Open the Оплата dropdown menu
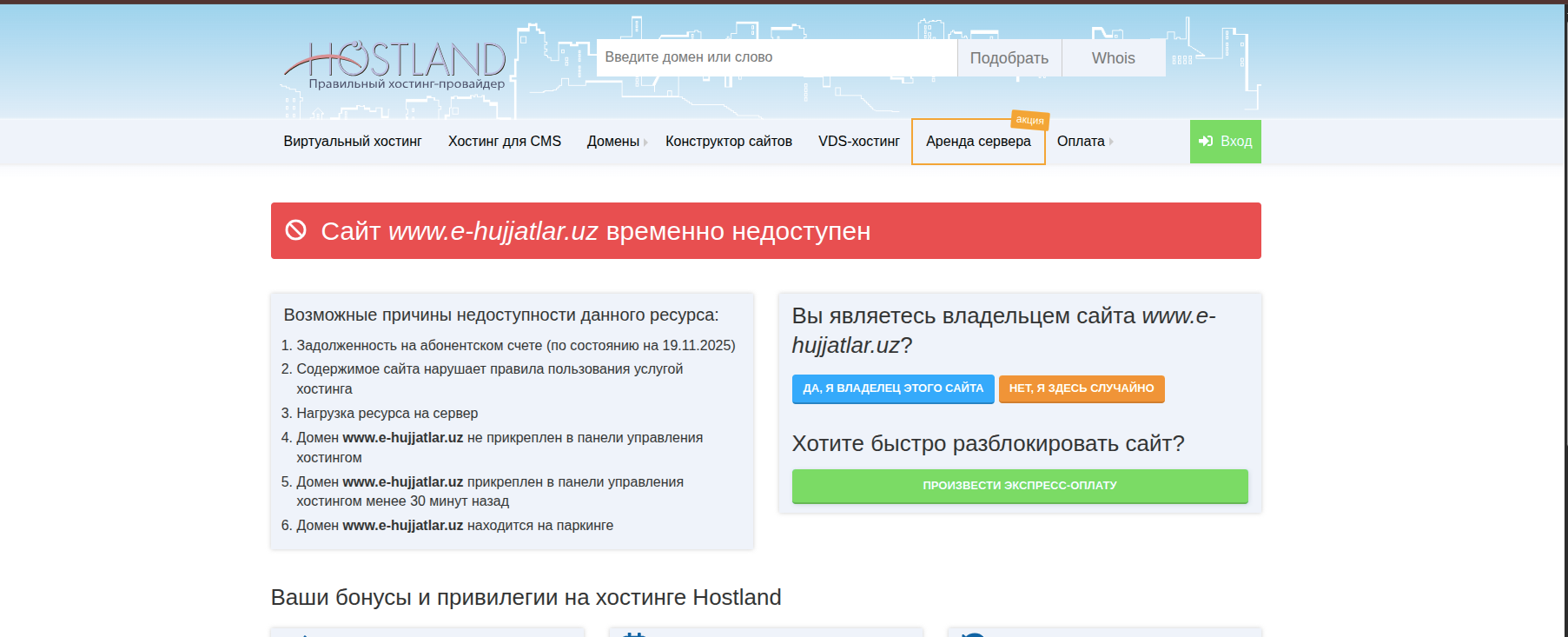The height and width of the screenshot is (637, 1568). (x=1083, y=142)
